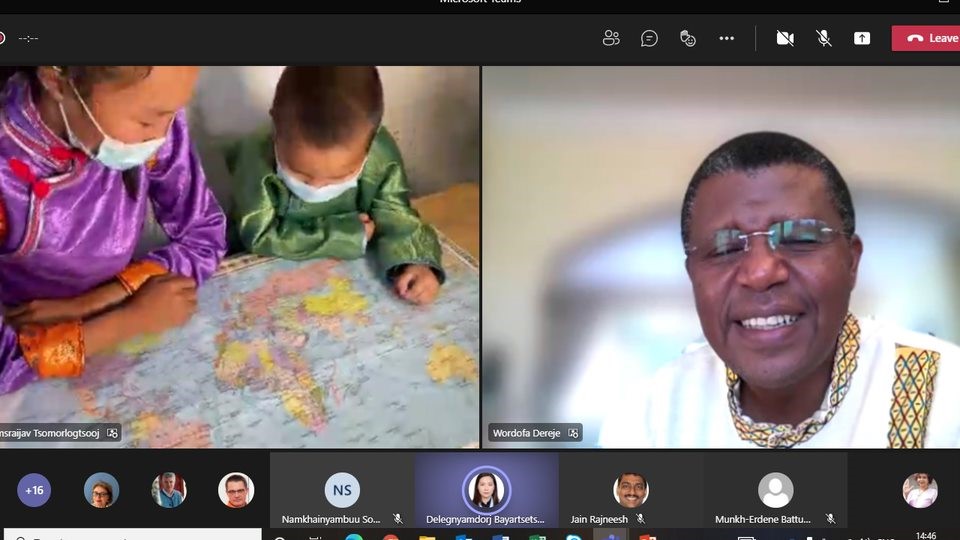Click the icon beside Wordofa Dereje's name
Image resolution: width=960 pixels, height=540 pixels.
coord(573,433)
